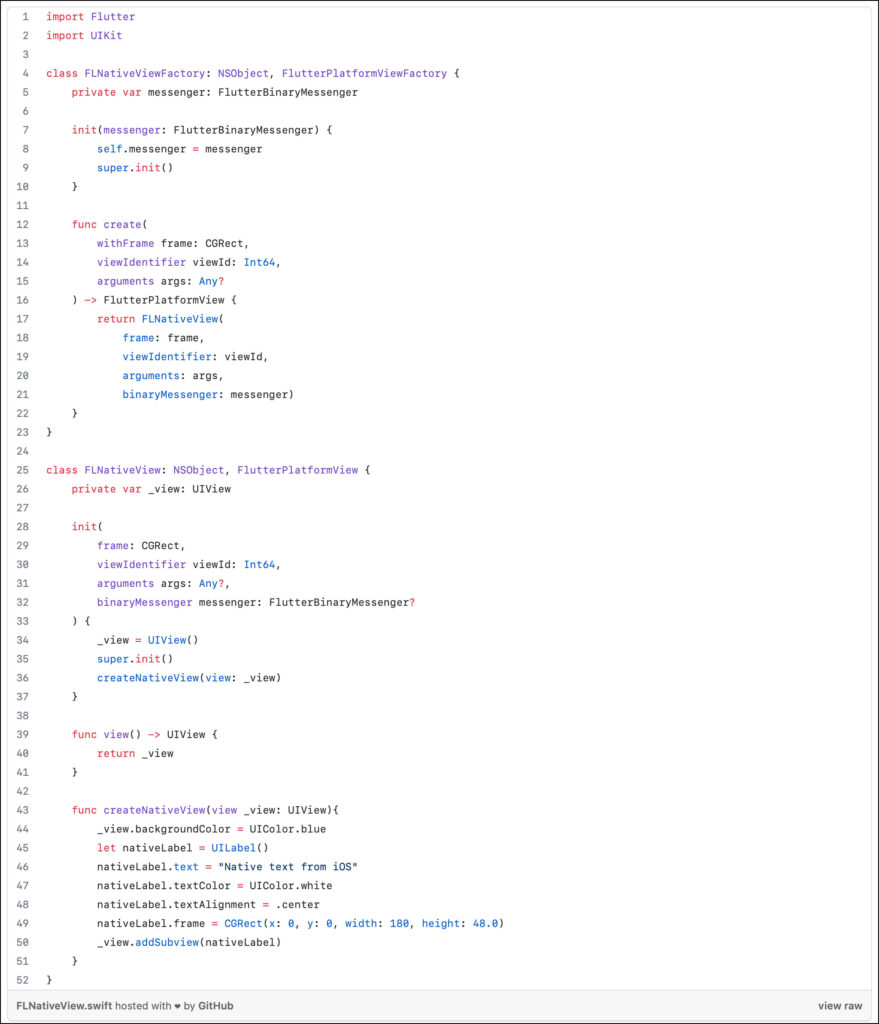Select line number 43
879x1024 pixels.
click(22, 809)
